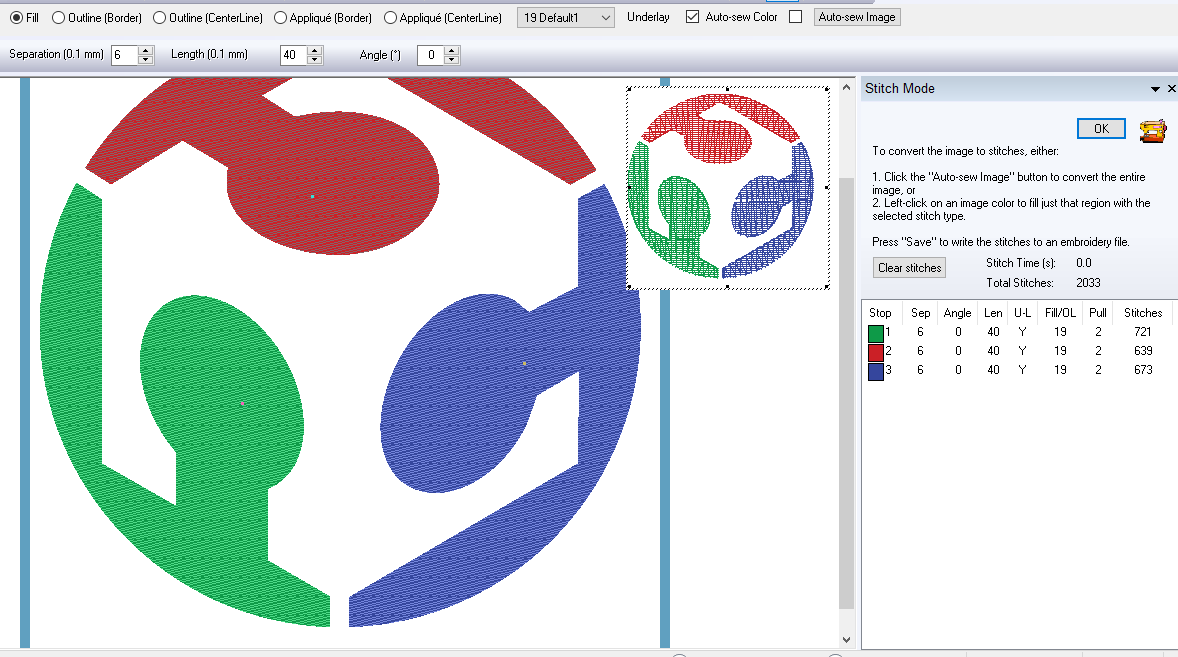Viewport: 1178px width, 657px height.
Task: Select Outline (CenterLine) stitch type
Action: pos(159,17)
